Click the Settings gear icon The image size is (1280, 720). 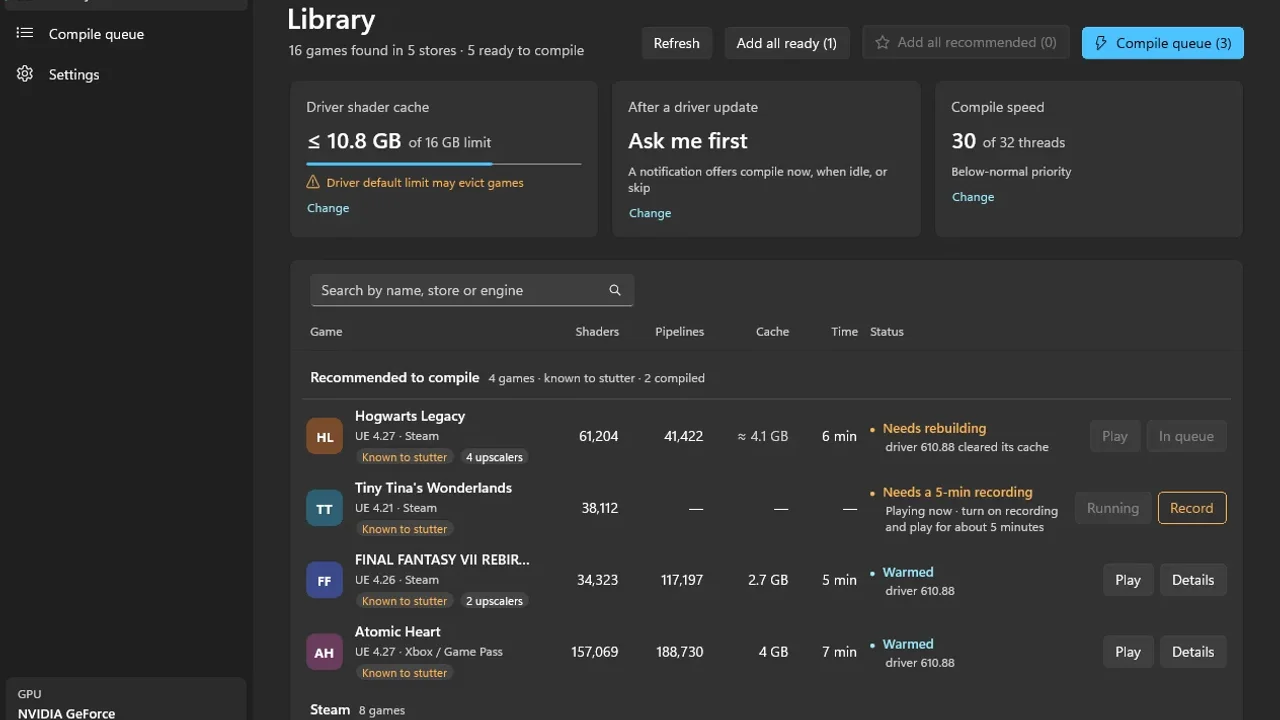[x=25, y=74]
